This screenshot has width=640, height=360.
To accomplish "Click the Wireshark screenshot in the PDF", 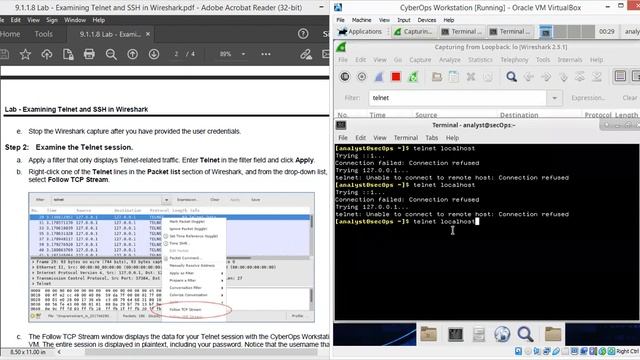I will 171,257.
